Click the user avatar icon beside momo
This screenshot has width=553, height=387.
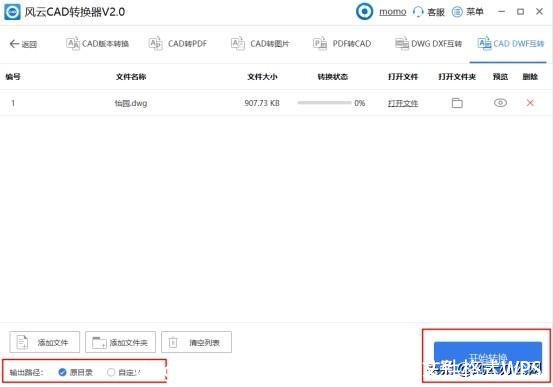click(x=364, y=12)
